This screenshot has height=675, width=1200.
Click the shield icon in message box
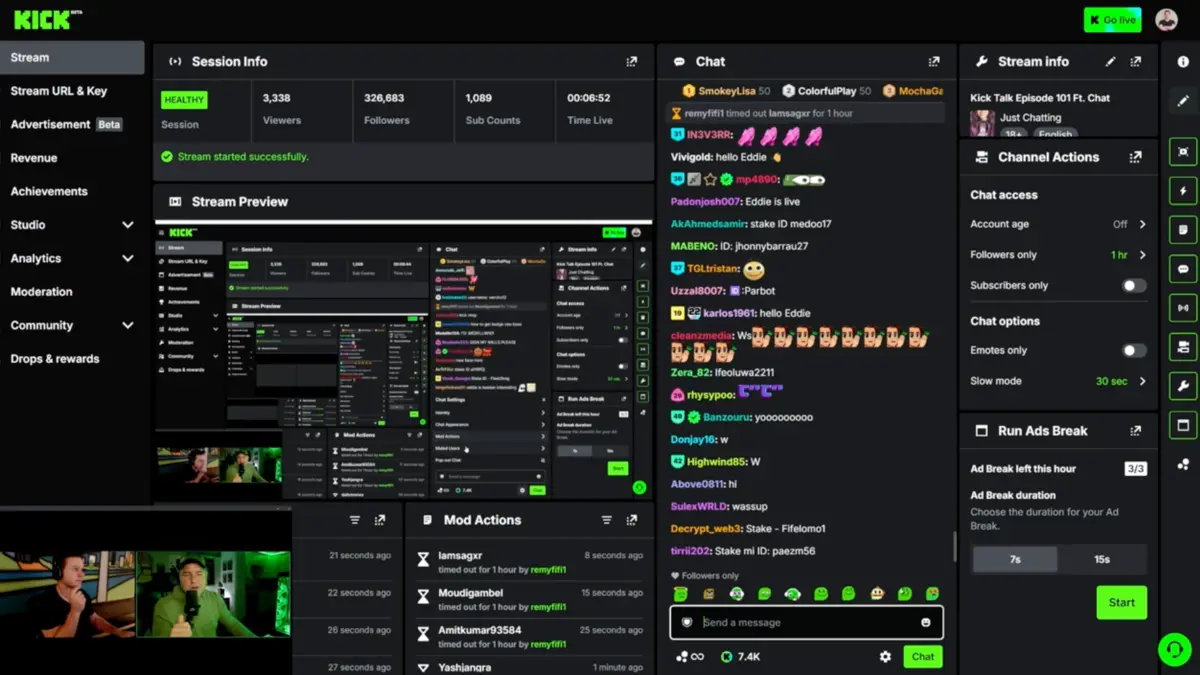click(687, 622)
